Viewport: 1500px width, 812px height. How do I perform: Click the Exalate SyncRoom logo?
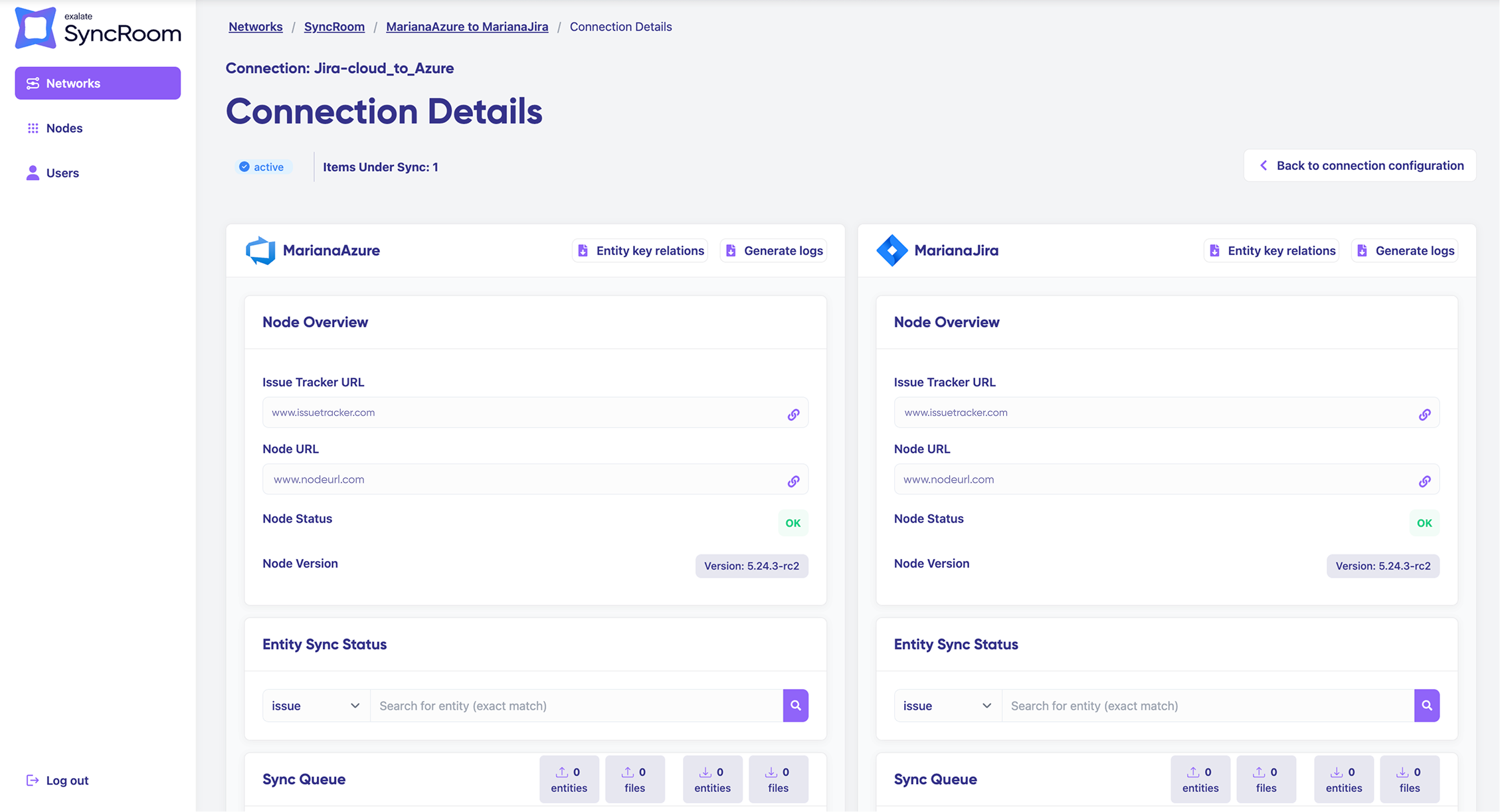(98, 29)
